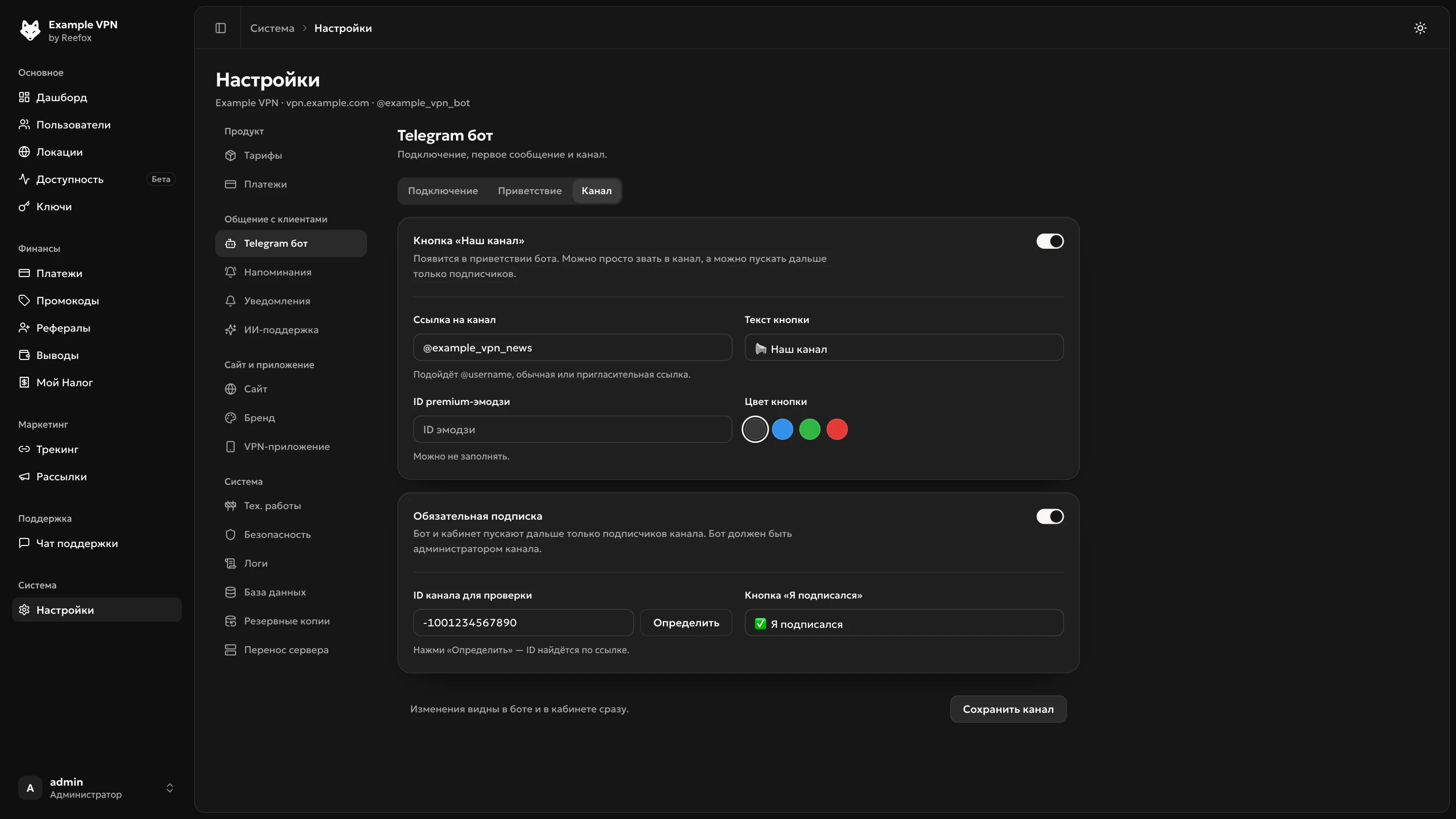Open Бренд settings section

(x=291, y=418)
